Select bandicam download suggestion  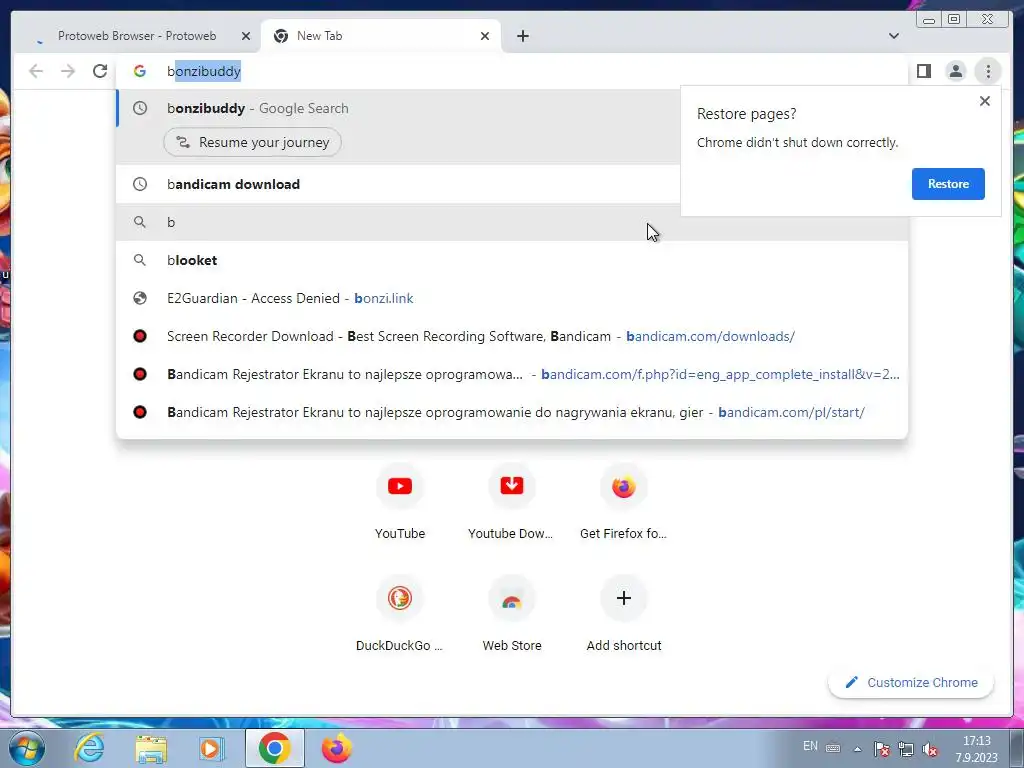tap(398, 184)
